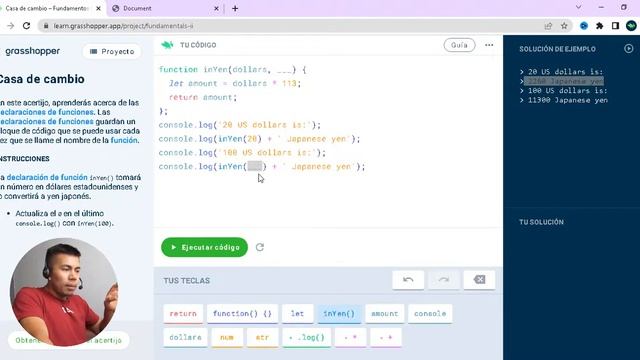This screenshot has width=640, height=360.
Task: Insert the plus operator key
Action: [x=386, y=338]
